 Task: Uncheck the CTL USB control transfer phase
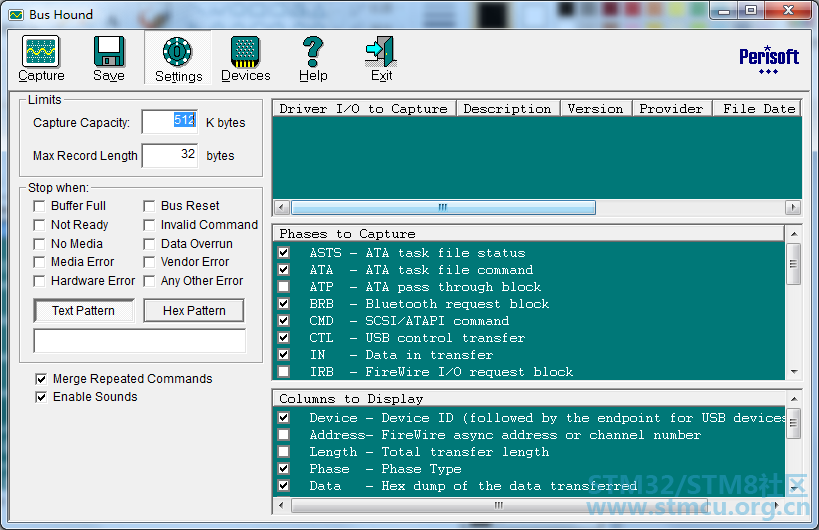(284, 338)
